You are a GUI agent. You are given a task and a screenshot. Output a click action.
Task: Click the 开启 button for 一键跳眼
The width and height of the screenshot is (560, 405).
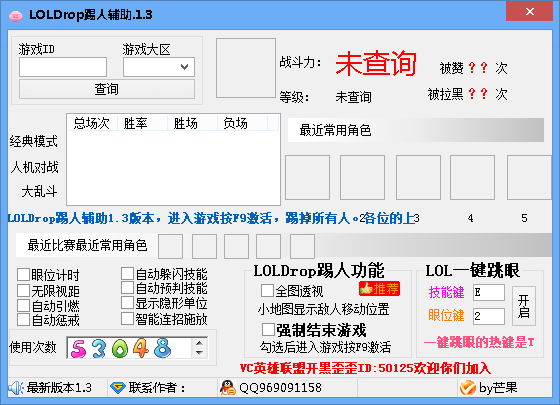pyautogui.click(x=524, y=306)
